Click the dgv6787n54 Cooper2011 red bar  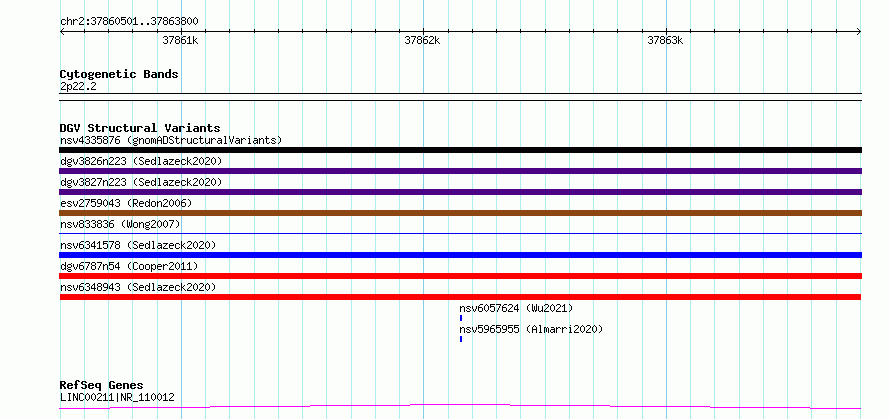(x=460, y=276)
